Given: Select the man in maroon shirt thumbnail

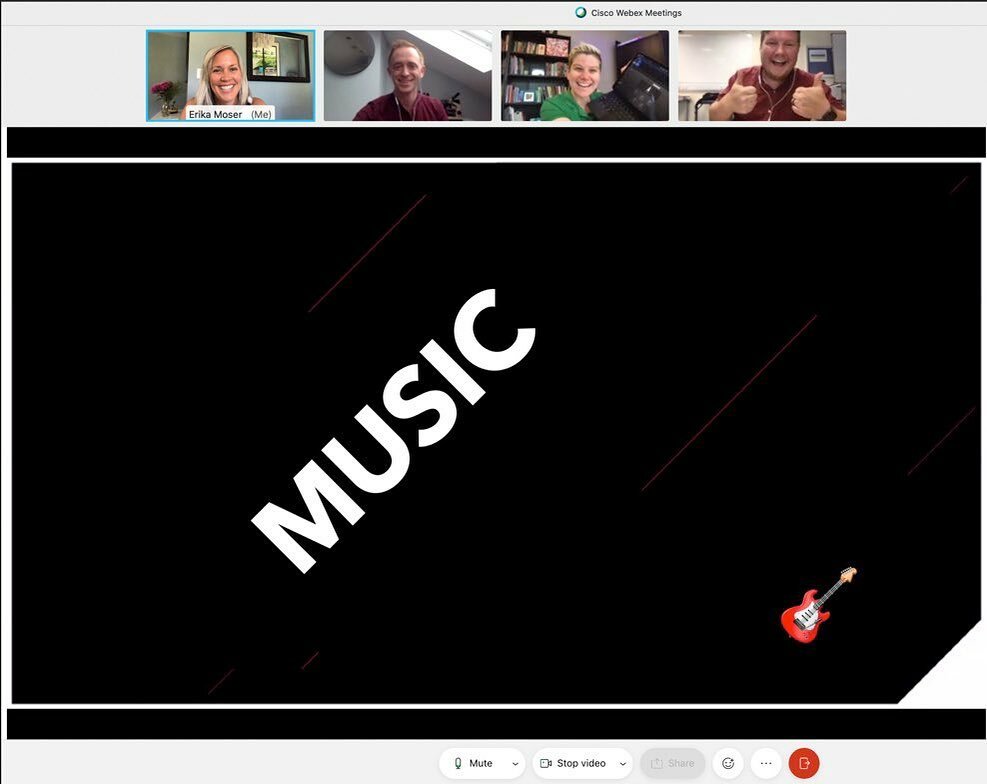Looking at the screenshot, I should pos(408,76).
